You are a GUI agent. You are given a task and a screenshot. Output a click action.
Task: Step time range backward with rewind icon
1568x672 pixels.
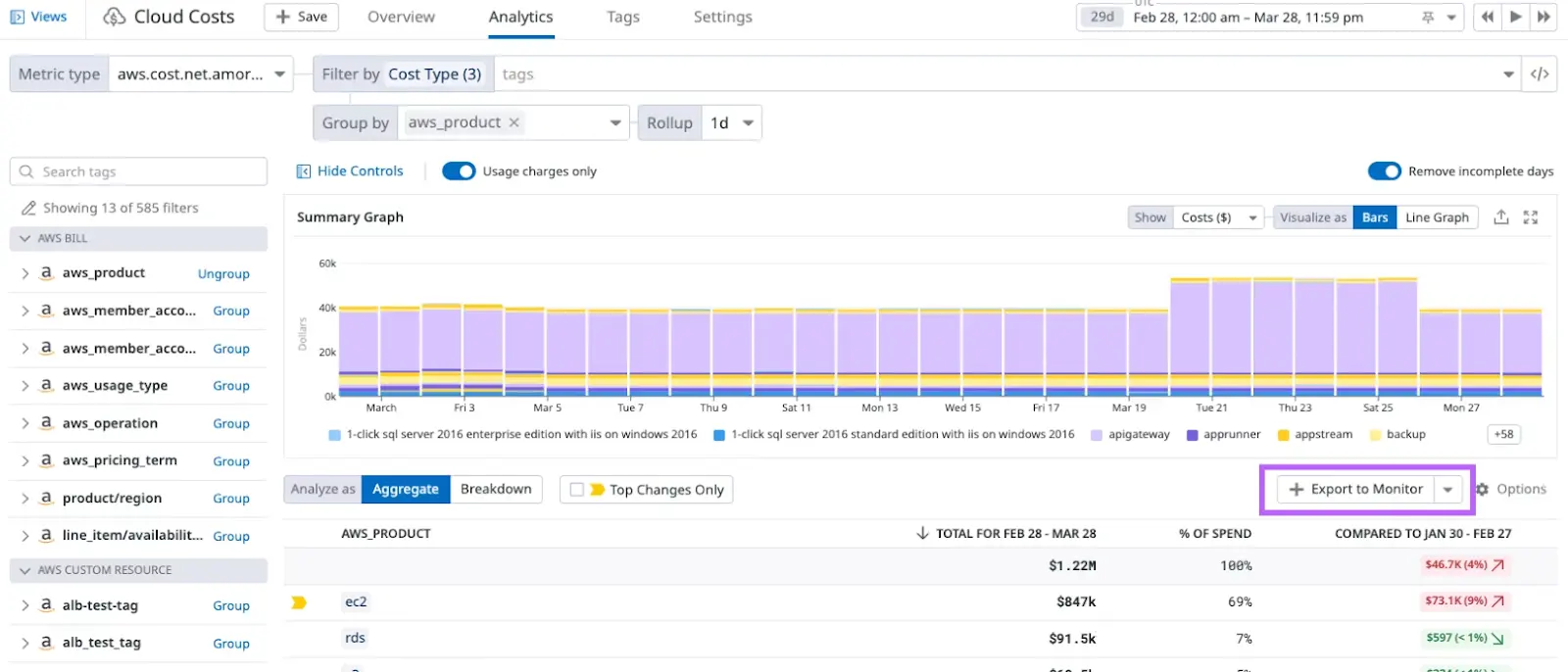point(1488,17)
